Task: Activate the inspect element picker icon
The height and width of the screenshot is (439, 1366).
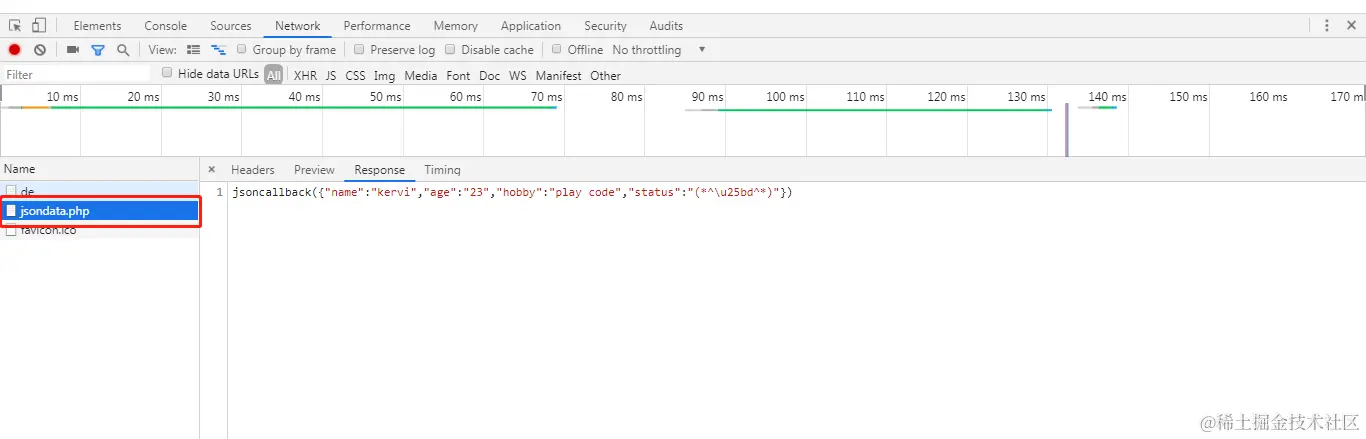Action: point(15,25)
